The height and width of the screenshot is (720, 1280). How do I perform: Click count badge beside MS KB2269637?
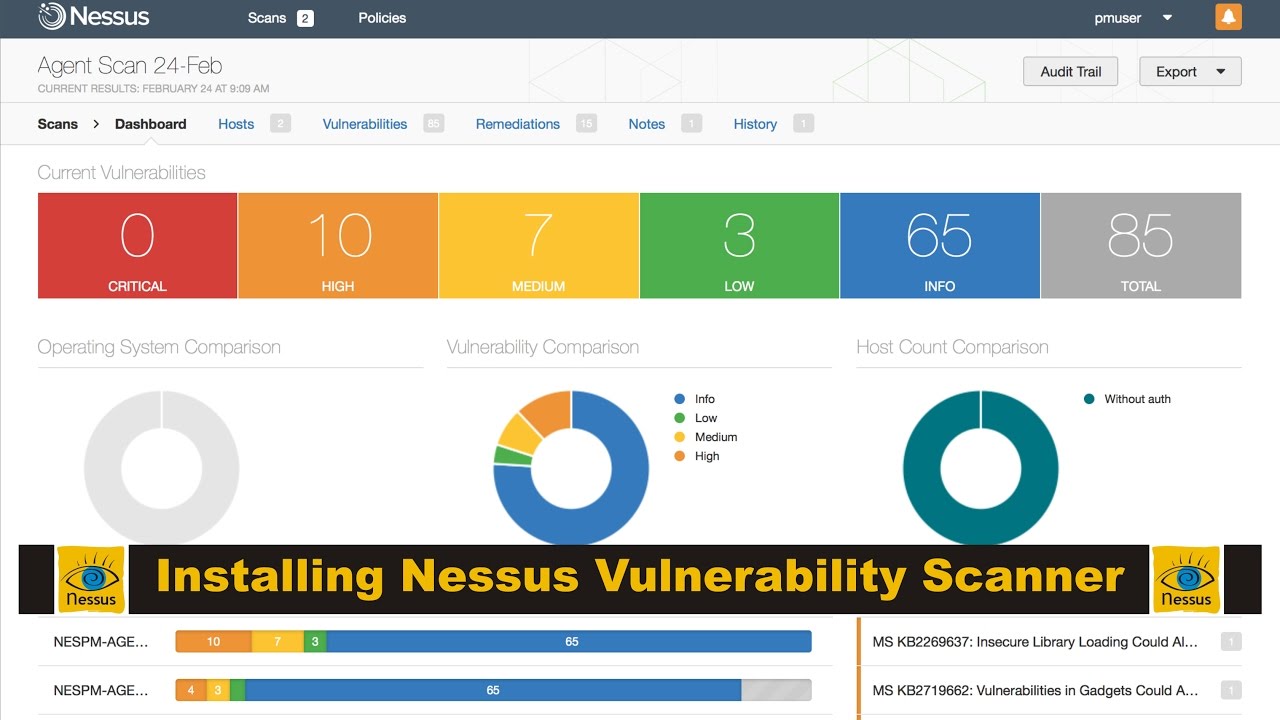[1231, 642]
